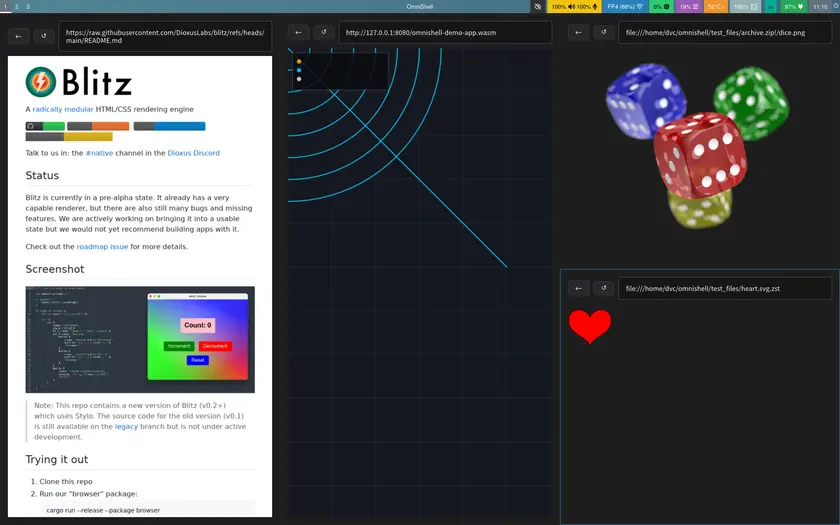The width and height of the screenshot is (840, 525).
Task: Click the 'Status' heading
Action: click(42, 176)
